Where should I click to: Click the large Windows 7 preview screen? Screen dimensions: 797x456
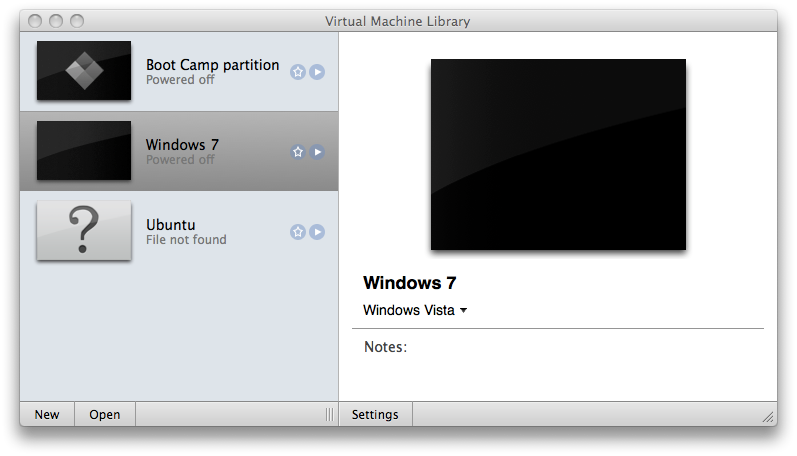click(558, 155)
